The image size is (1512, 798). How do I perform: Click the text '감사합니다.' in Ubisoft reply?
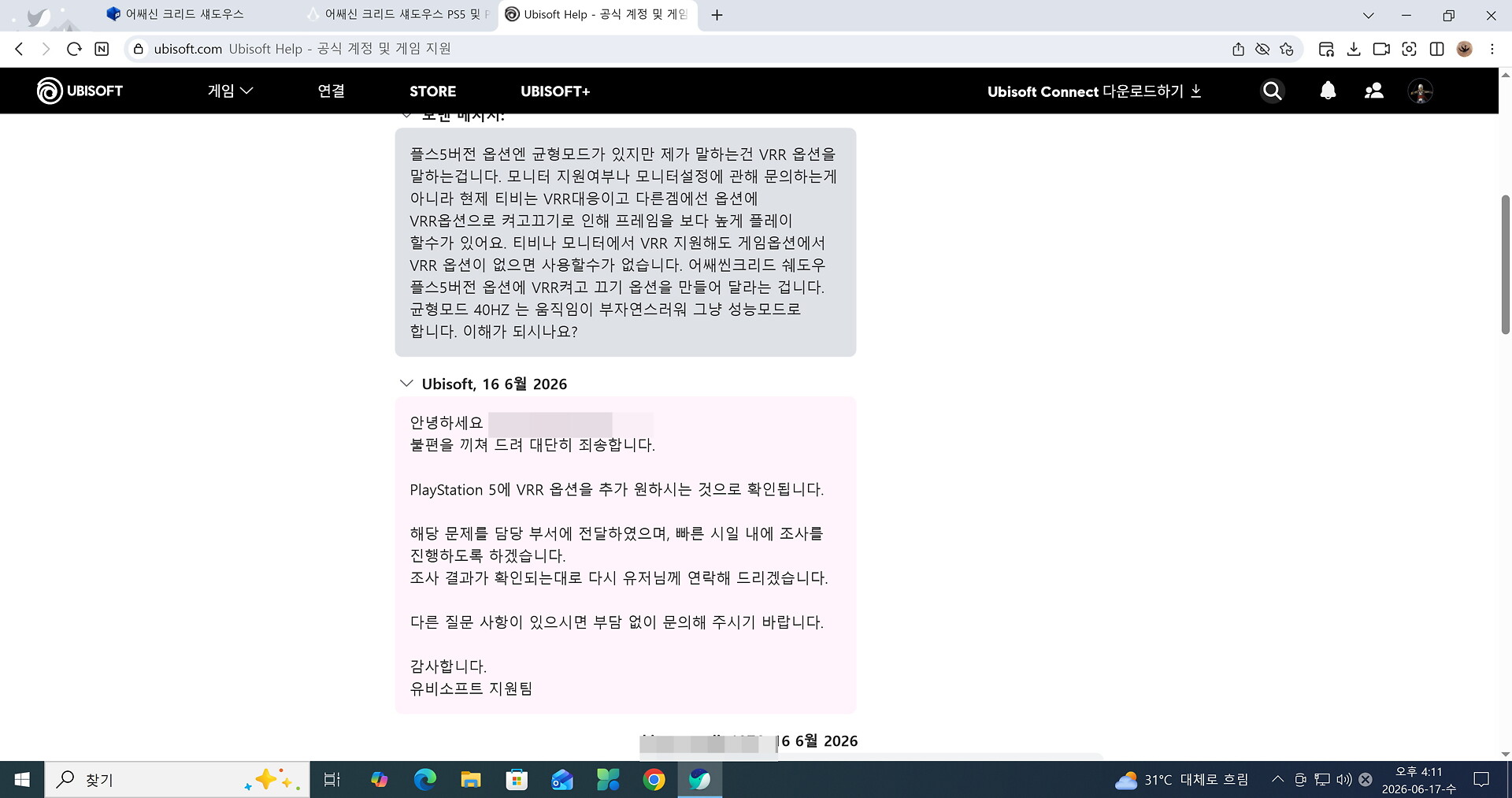(448, 666)
